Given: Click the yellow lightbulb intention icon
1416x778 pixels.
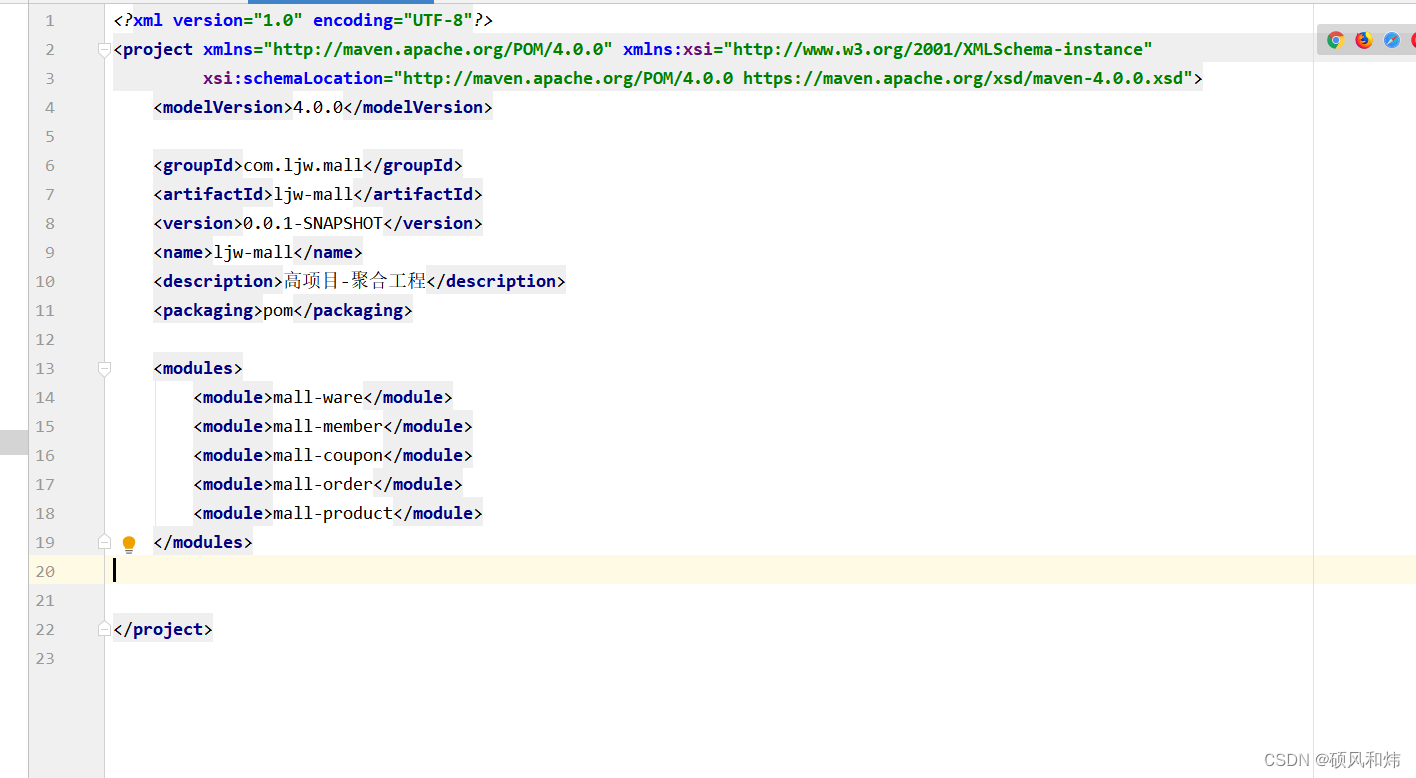Looking at the screenshot, I should 129,544.
